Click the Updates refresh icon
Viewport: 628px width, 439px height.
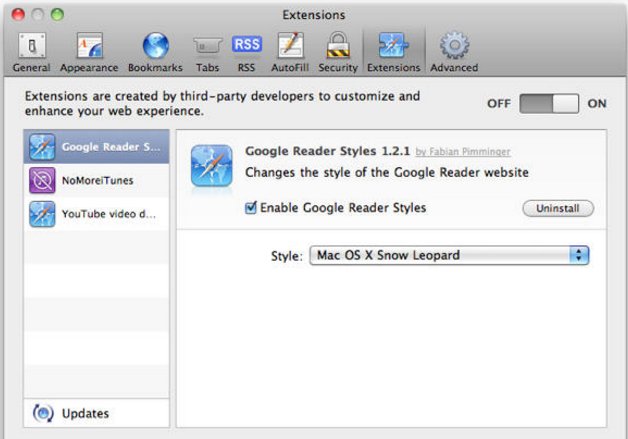tap(43, 413)
